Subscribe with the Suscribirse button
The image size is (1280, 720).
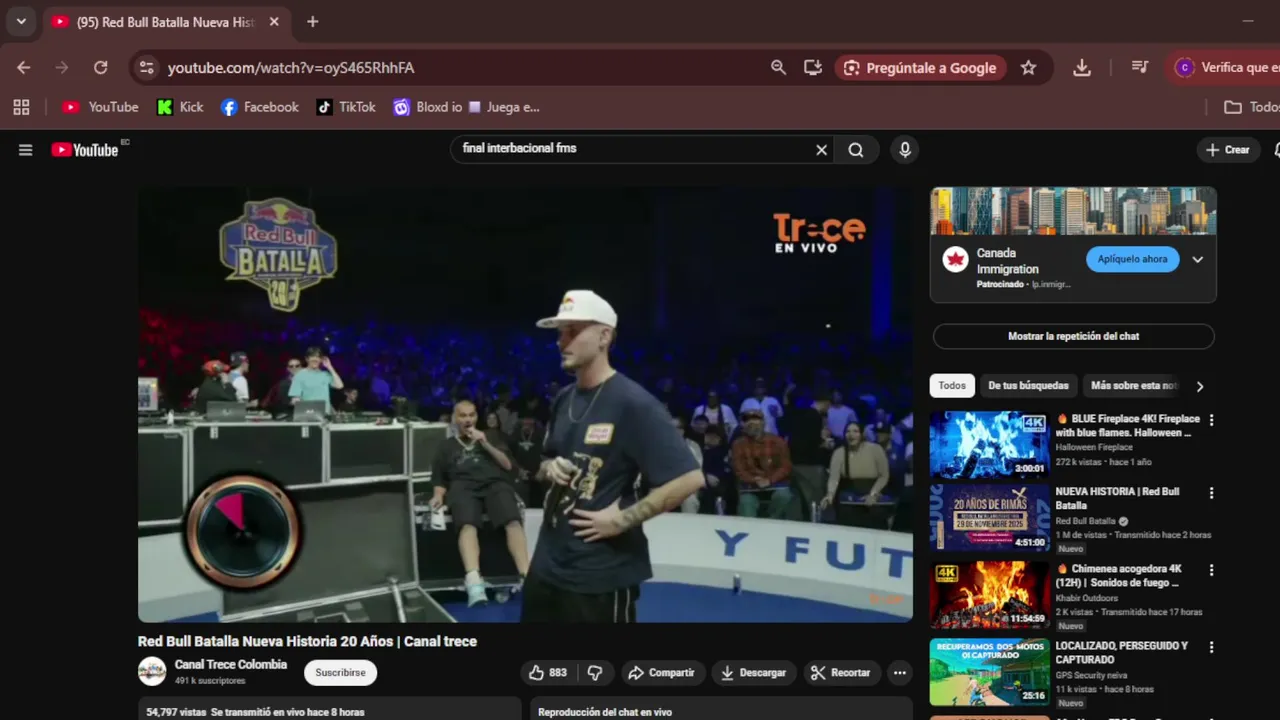pyautogui.click(x=340, y=672)
